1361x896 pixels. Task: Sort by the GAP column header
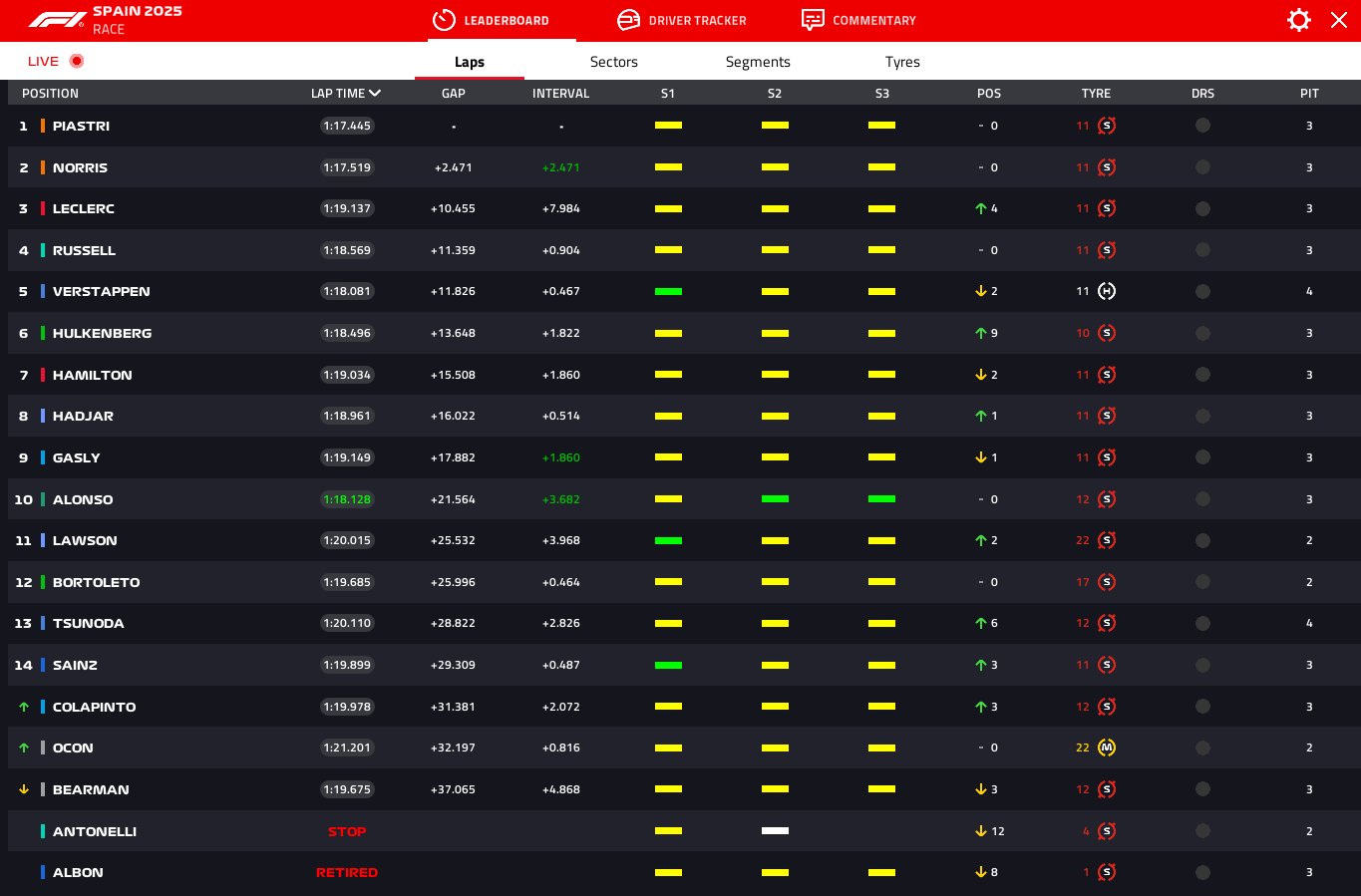click(x=454, y=93)
